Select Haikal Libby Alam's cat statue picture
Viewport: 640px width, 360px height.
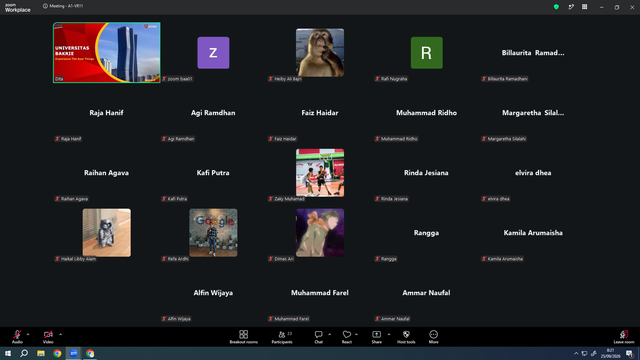point(107,233)
